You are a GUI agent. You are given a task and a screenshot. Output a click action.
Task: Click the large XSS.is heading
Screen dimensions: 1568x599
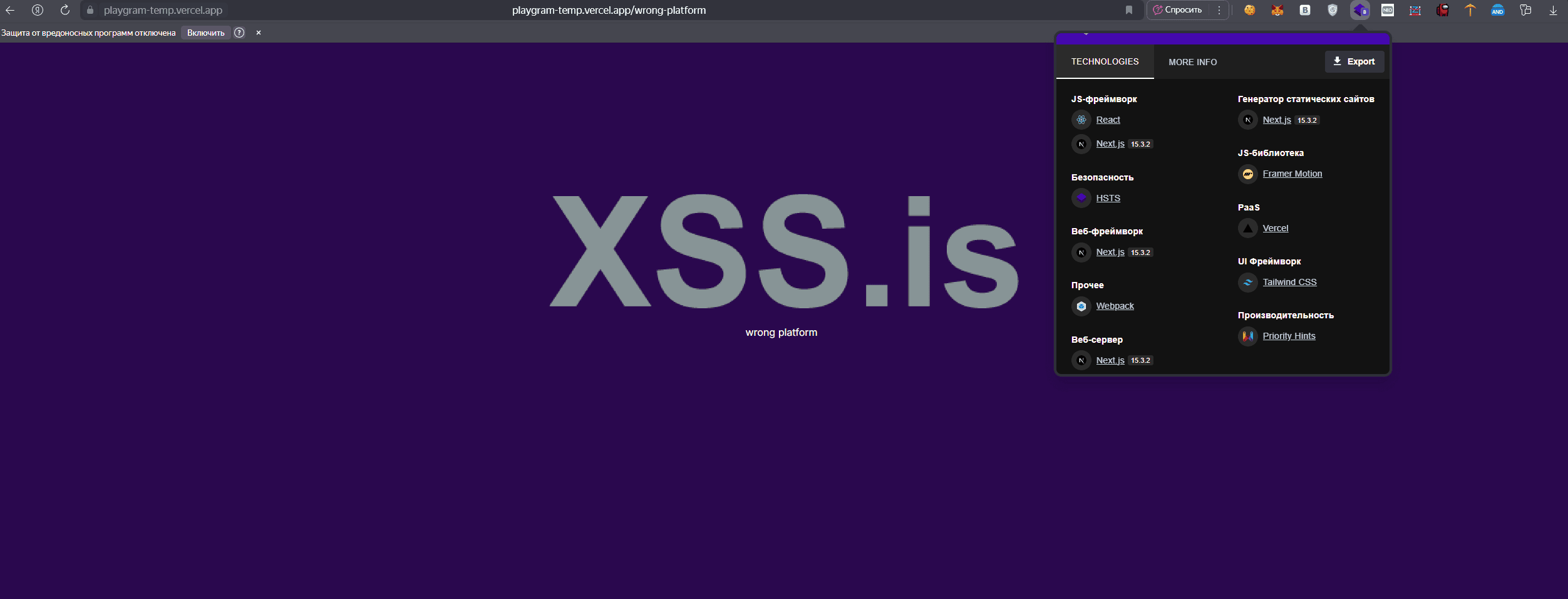(784, 251)
